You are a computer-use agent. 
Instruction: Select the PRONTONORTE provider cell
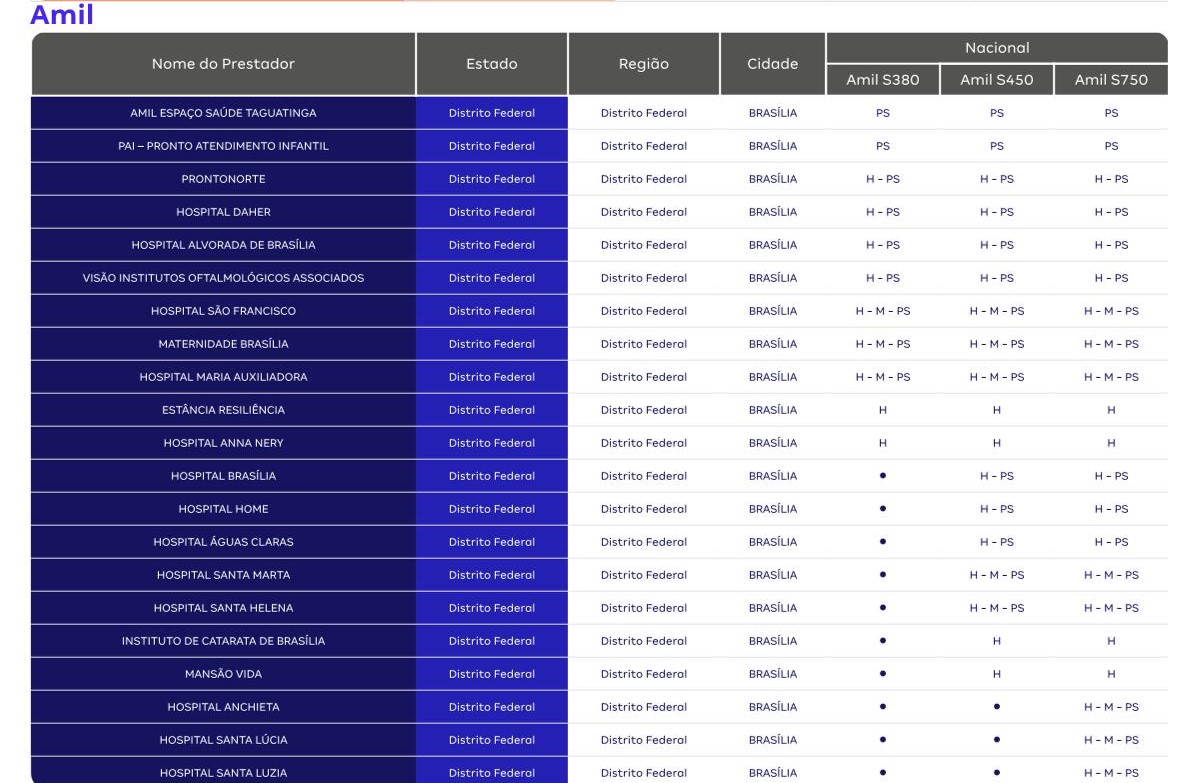[223, 179]
